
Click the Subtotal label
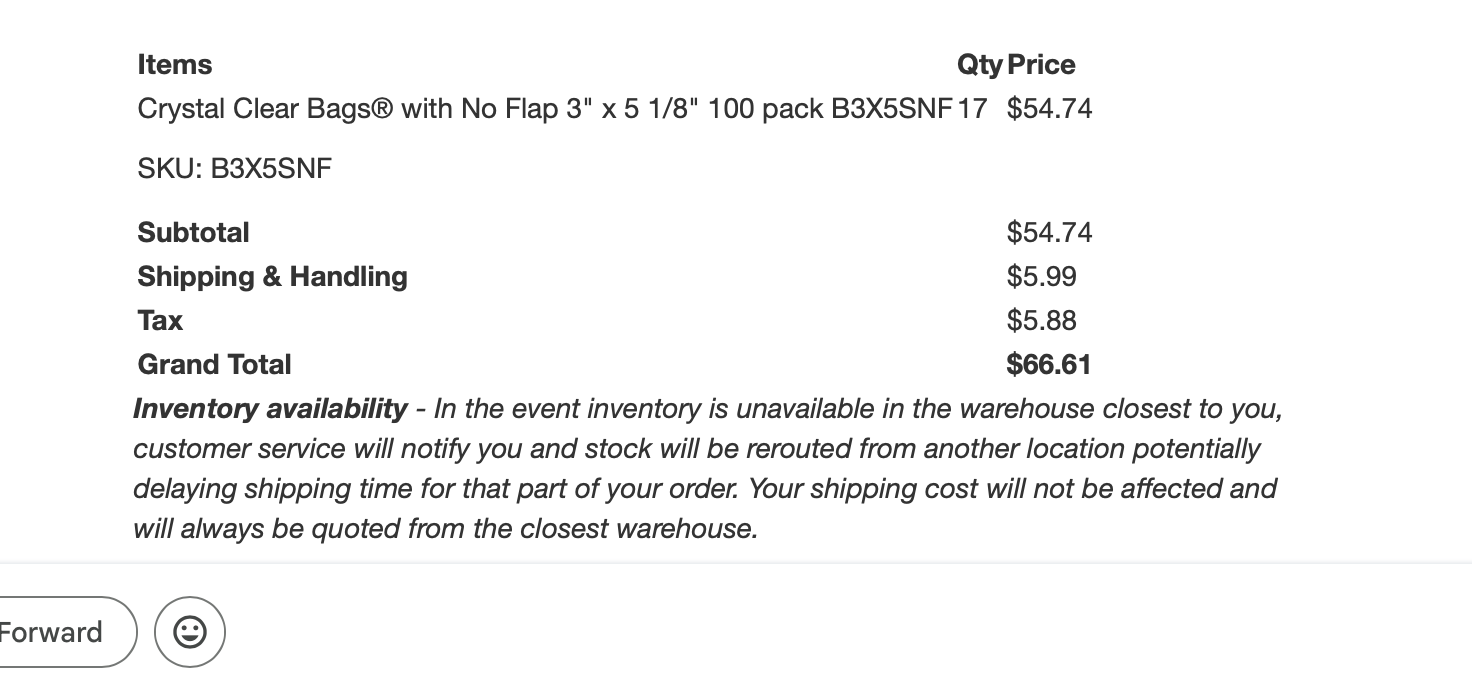pos(194,232)
